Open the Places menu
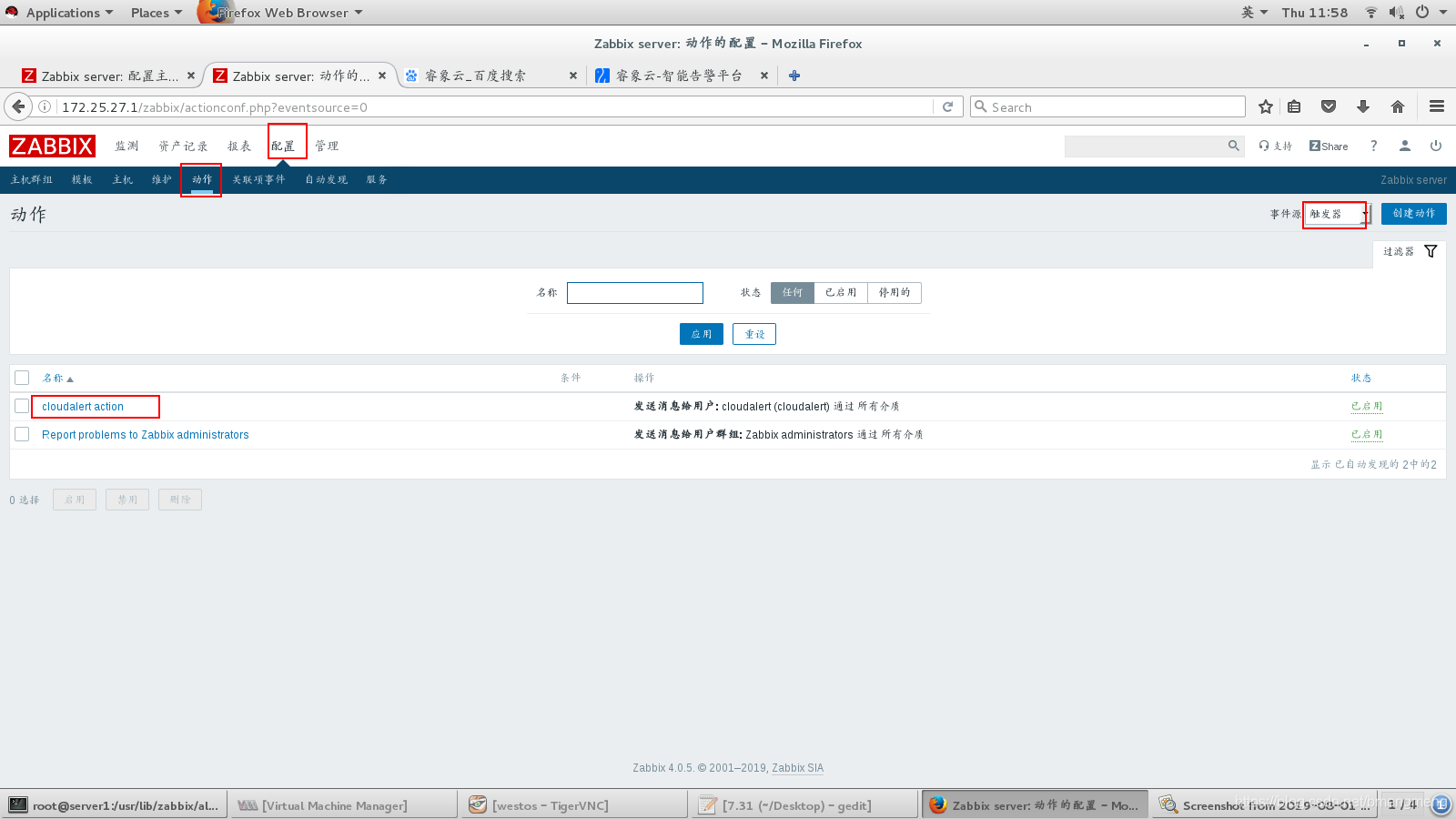Viewport: 1456px width, 819px height. [x=156, y=12]
